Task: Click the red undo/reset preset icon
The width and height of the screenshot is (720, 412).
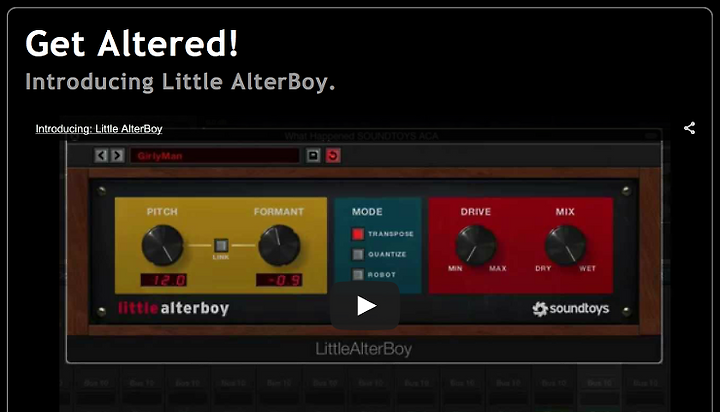Action: coord(333,156)
